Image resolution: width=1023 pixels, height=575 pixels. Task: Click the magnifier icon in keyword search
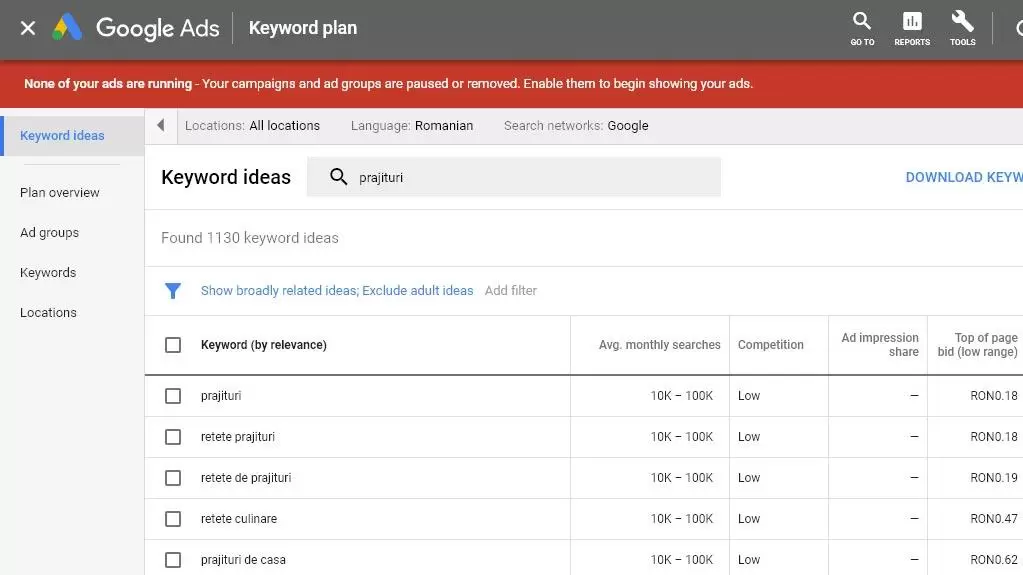point(339,177)
